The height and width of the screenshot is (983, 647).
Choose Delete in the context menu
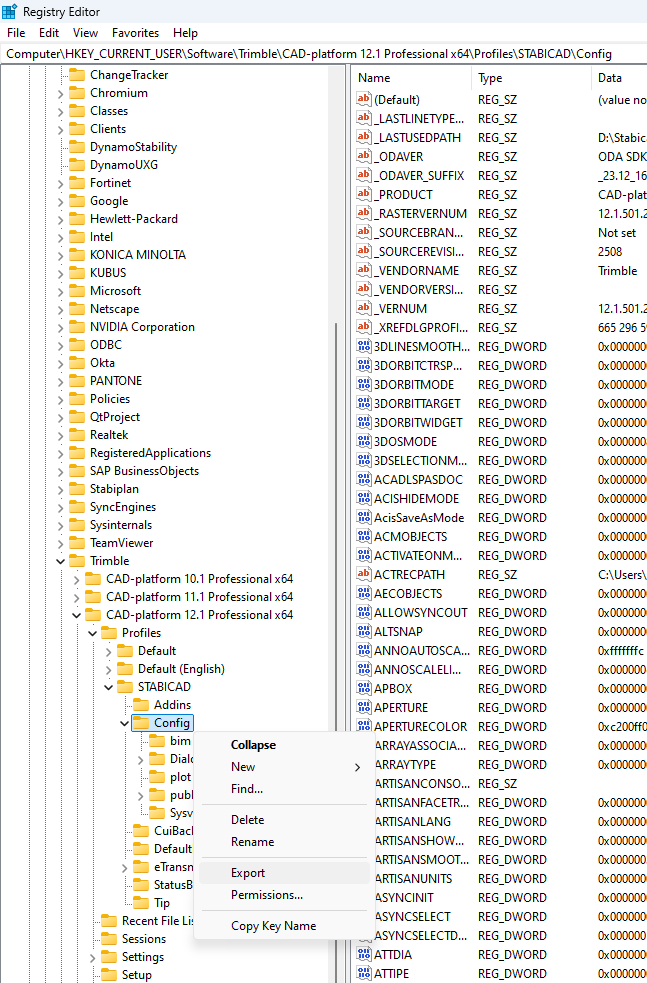coord(283,820)
